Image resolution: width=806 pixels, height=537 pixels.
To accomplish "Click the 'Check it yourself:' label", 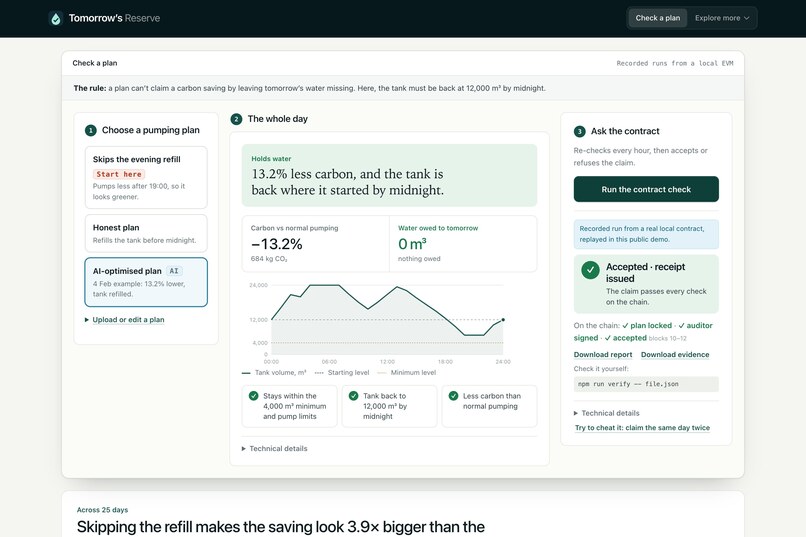I will coord(601,368).
